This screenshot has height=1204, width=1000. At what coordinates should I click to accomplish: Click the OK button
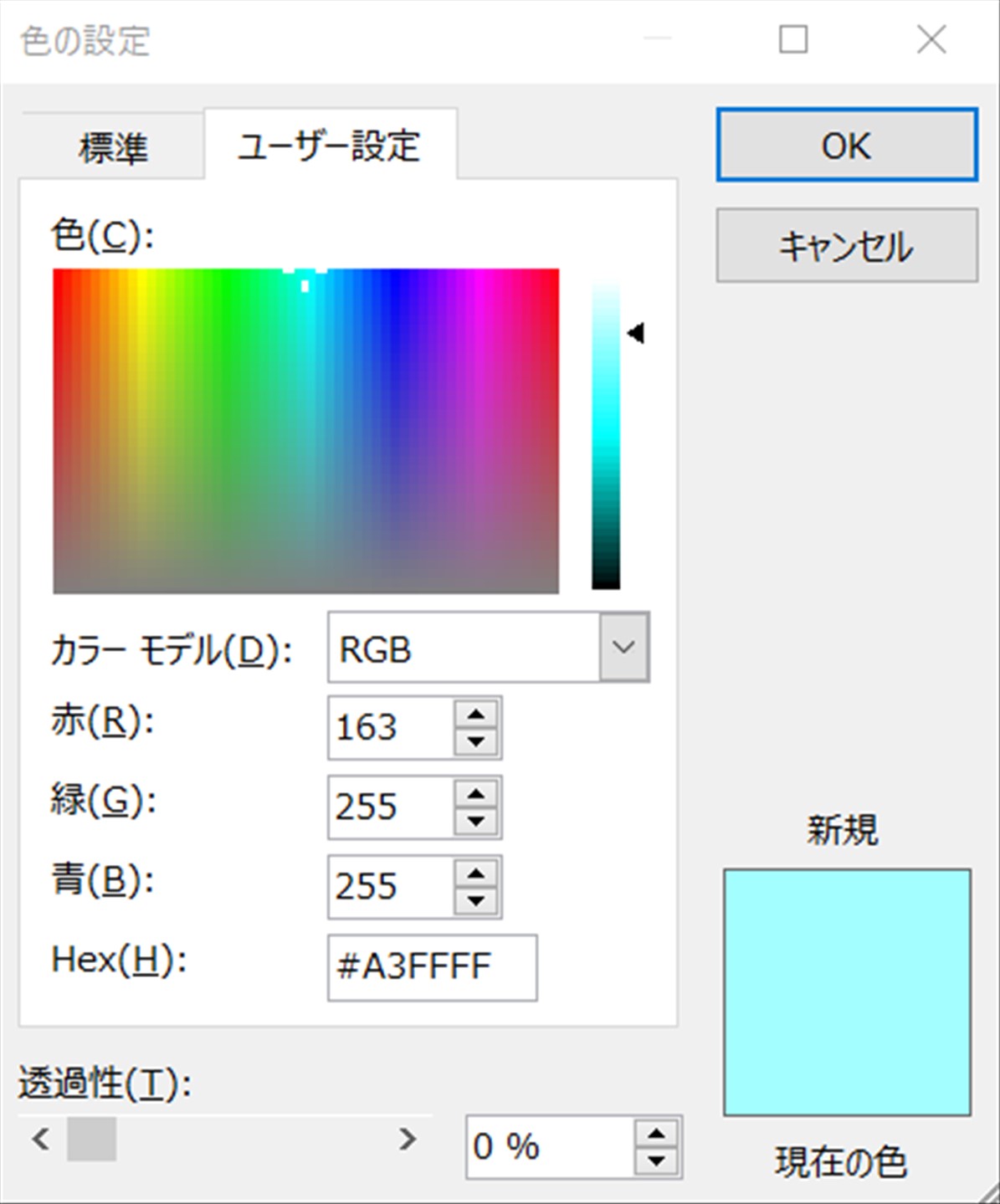(846, 145)
